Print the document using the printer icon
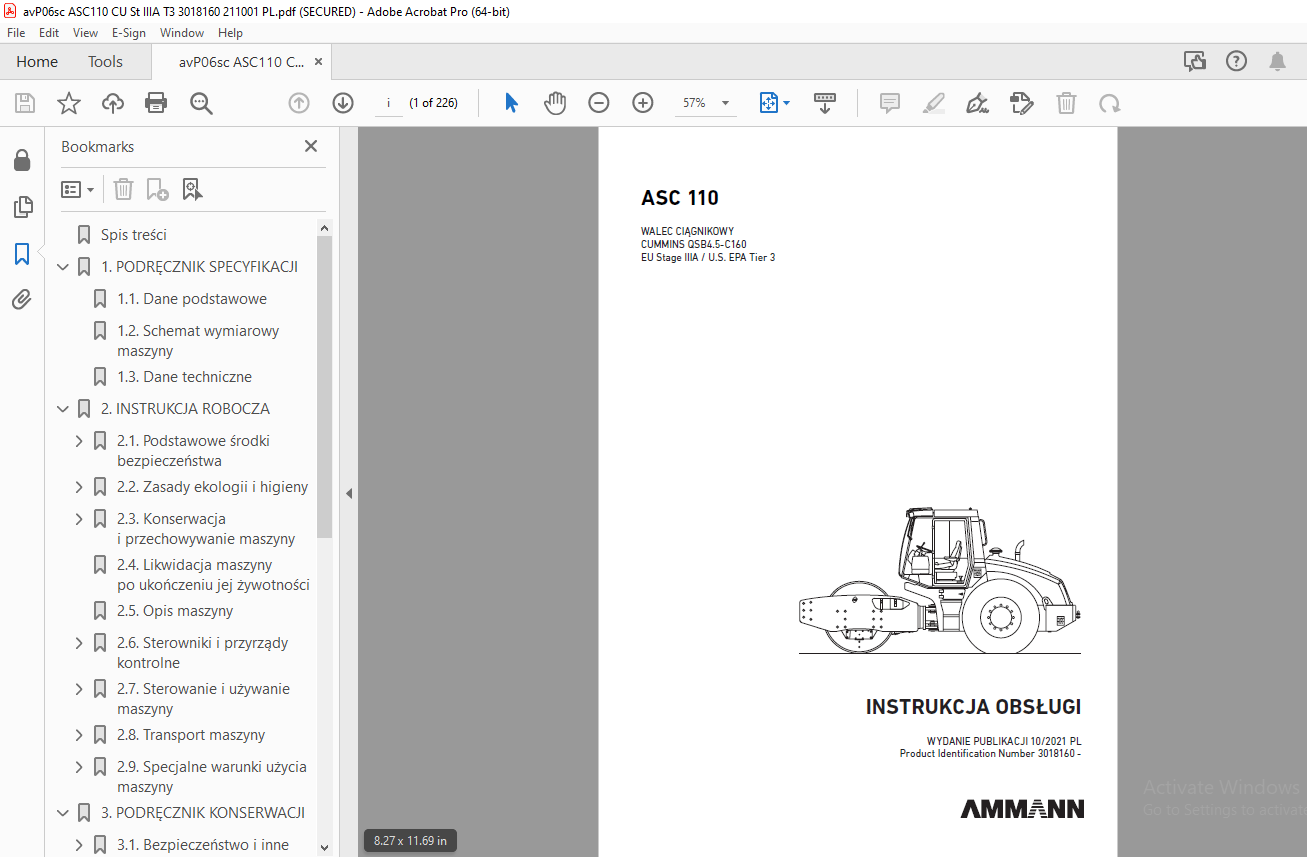1307x857 pixels. [x=156, y=103]
